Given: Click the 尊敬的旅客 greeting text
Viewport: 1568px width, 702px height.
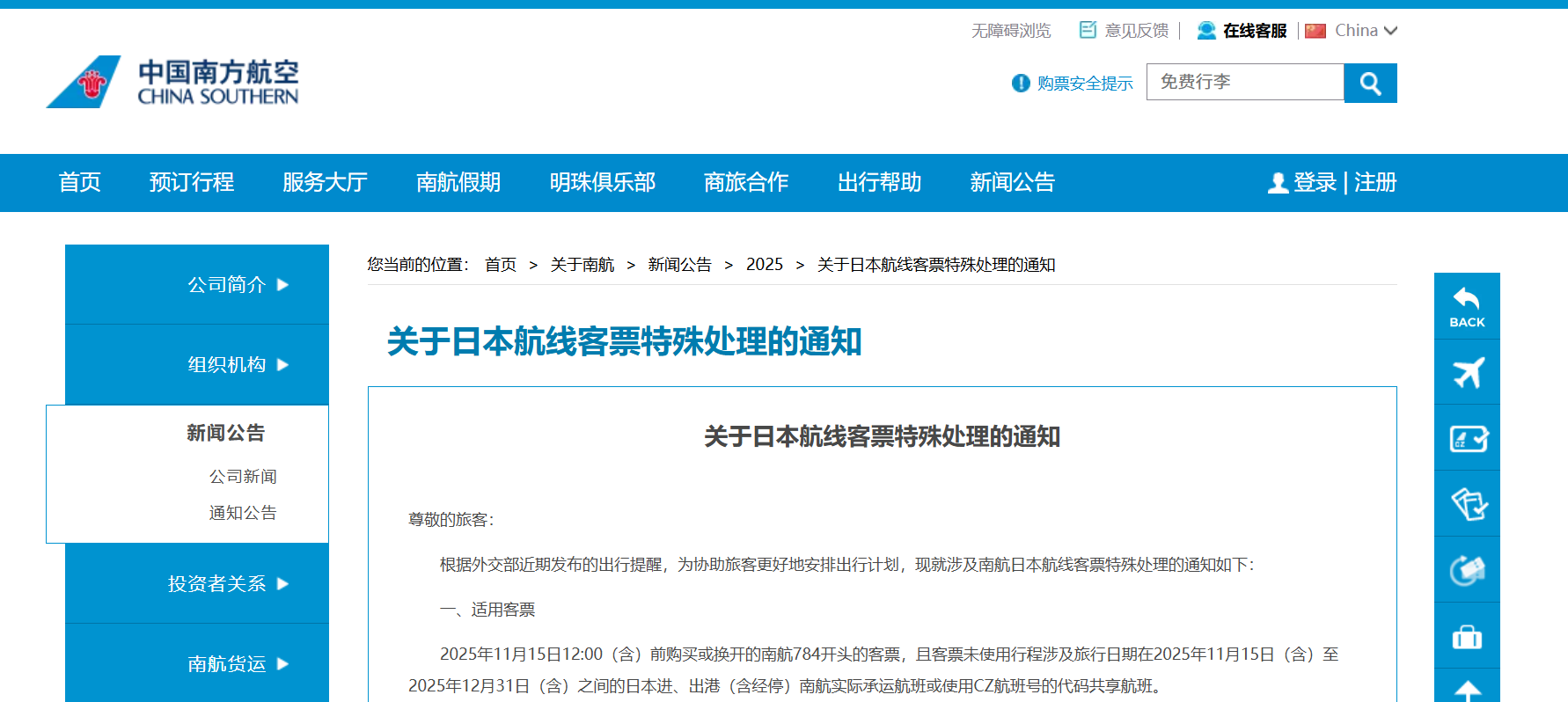Looking at the screenshot, I should [451, 520].
